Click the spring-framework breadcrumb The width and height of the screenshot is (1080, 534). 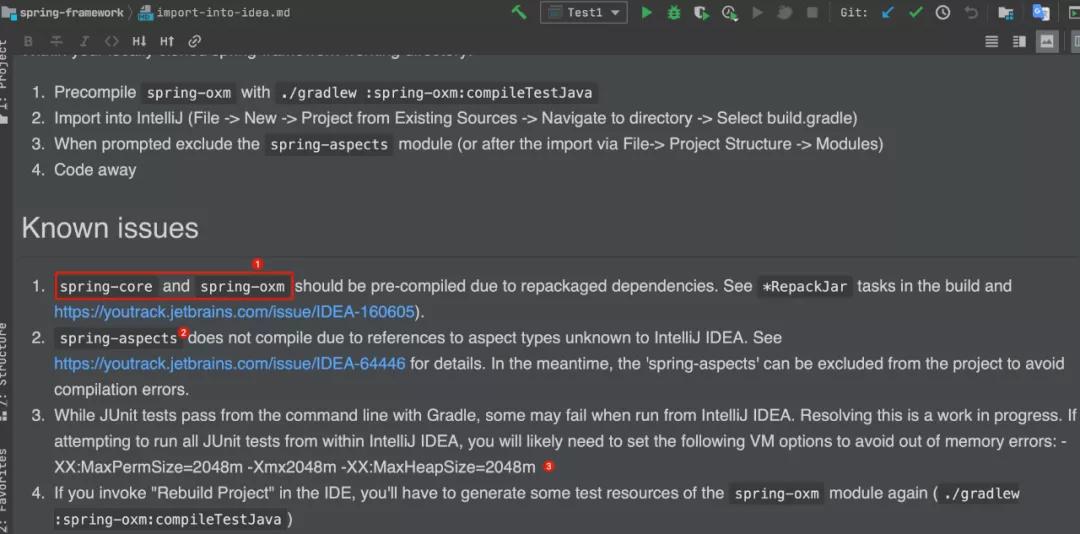click(72, 12)
